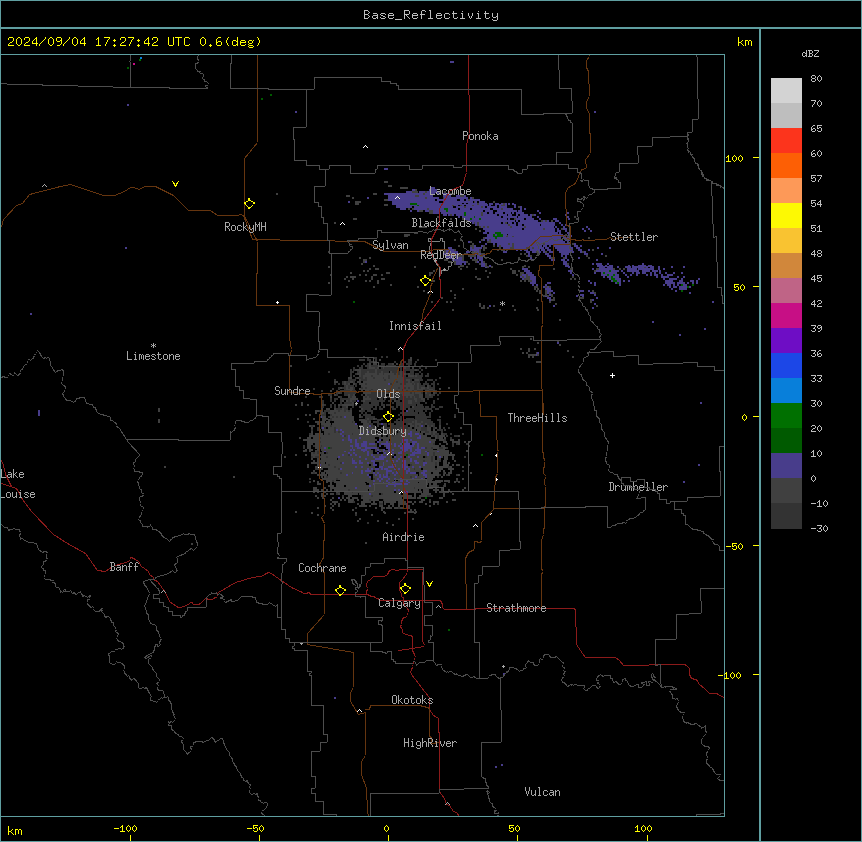Select the royal blue 33-36 dBZ legend swatch
The height and width of the screenshot is (842, 862).
tap(786, 365)
